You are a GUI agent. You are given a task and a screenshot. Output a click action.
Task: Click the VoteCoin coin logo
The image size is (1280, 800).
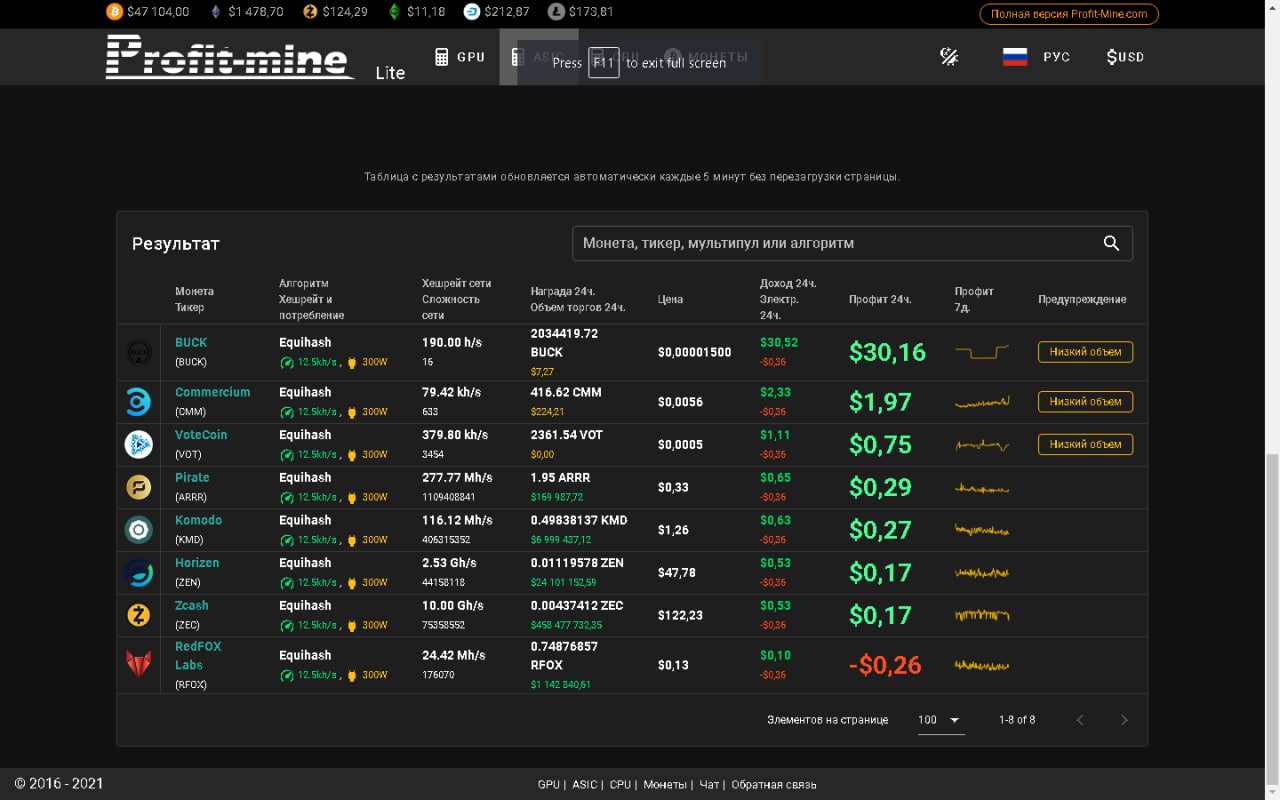click(138, 444)
